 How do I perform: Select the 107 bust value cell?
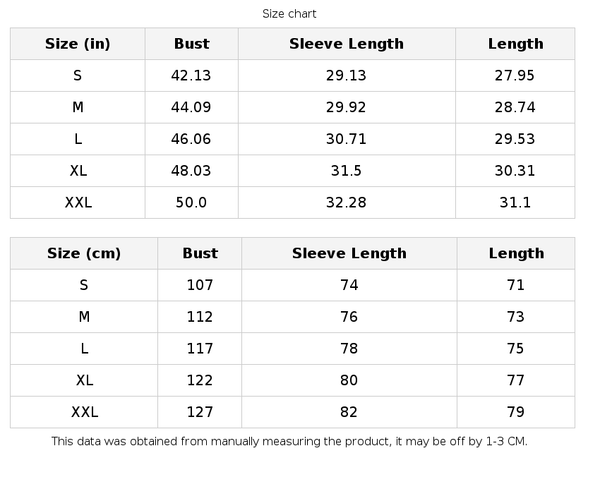(200, 285)
